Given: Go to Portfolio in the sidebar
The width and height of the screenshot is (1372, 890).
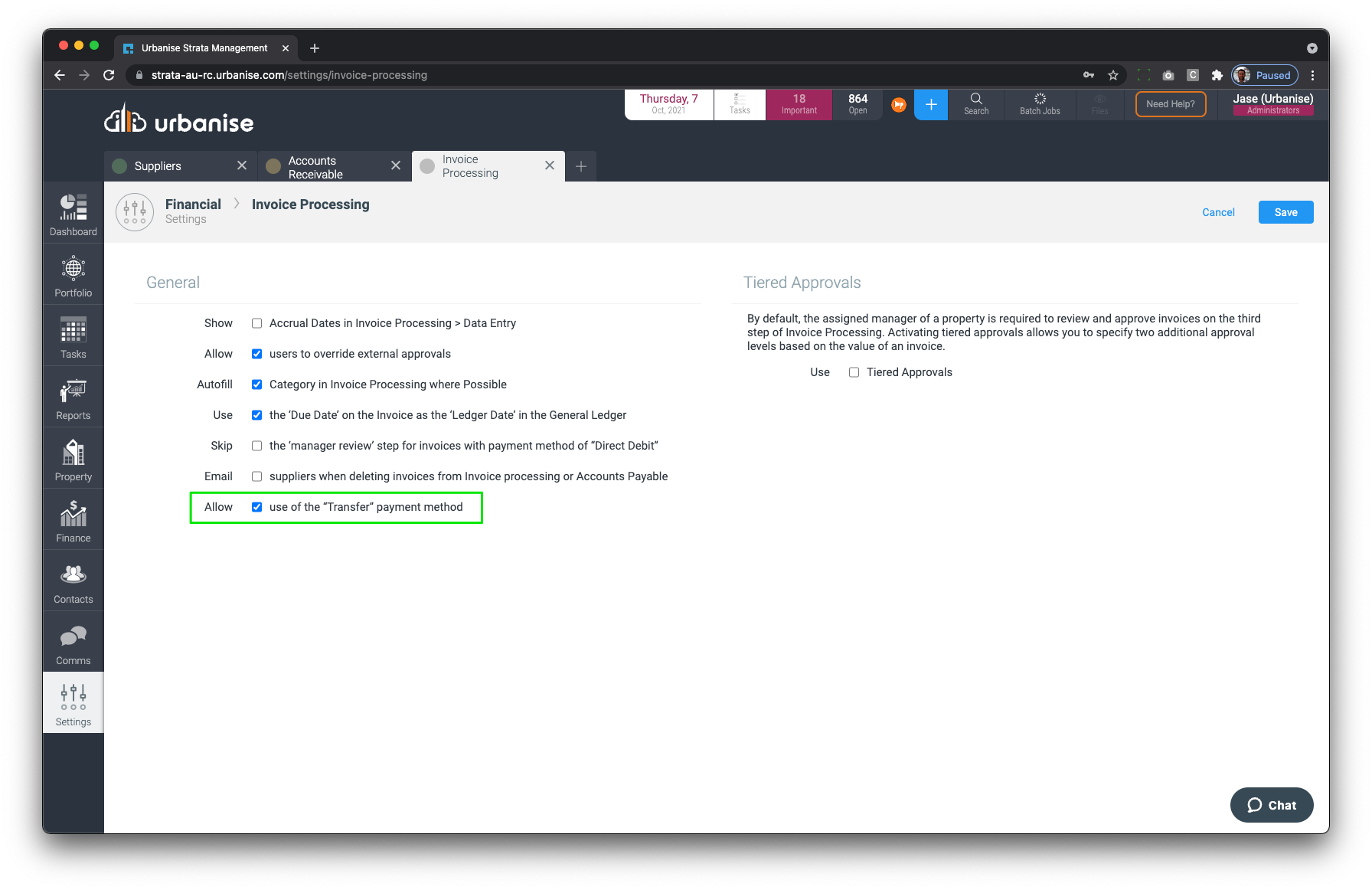Looking at the screenshot, I should point(73,276).
